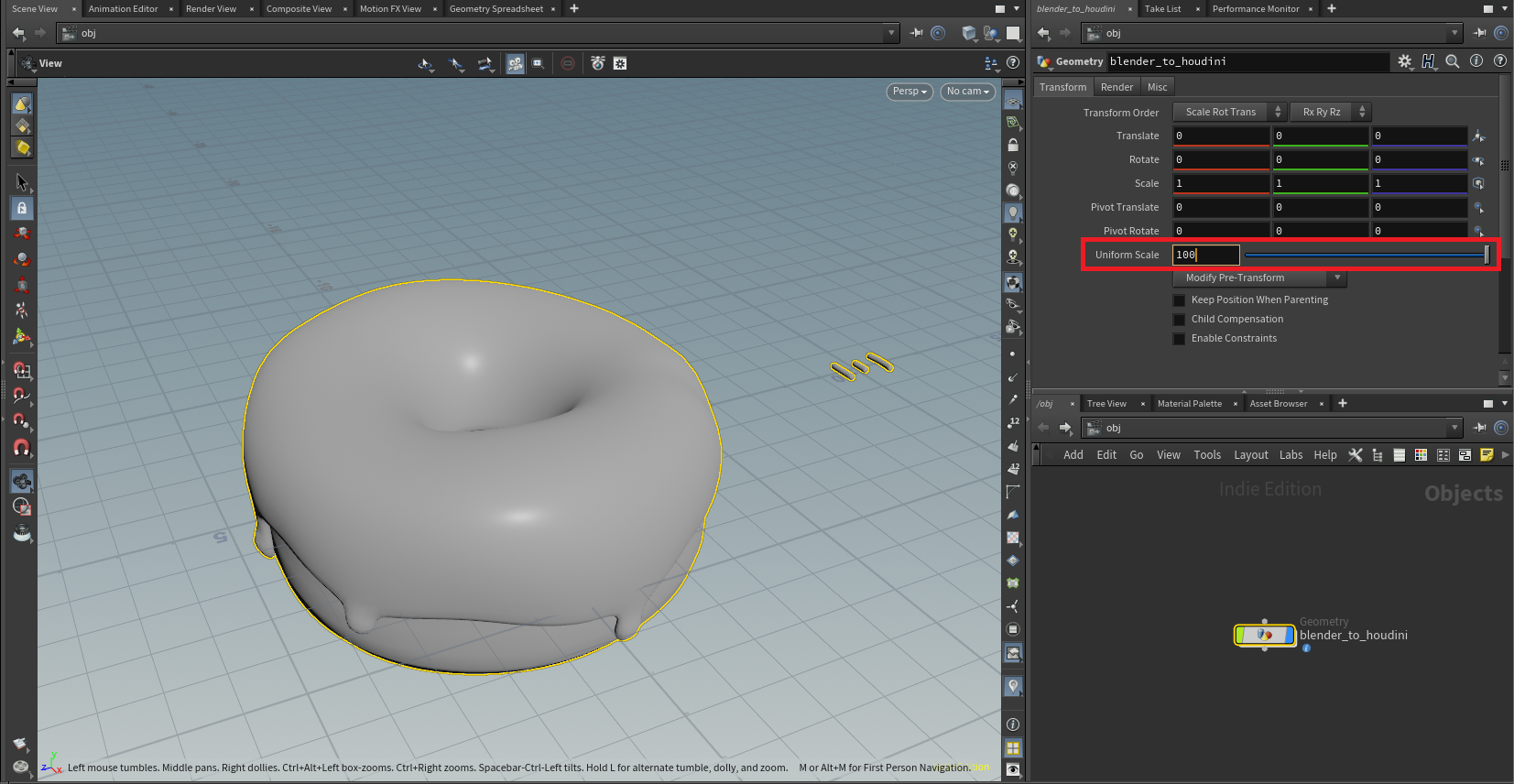Click the Uniform Scale slider handle
This screenshot has height=784, width=1514.
[1486, 255]
